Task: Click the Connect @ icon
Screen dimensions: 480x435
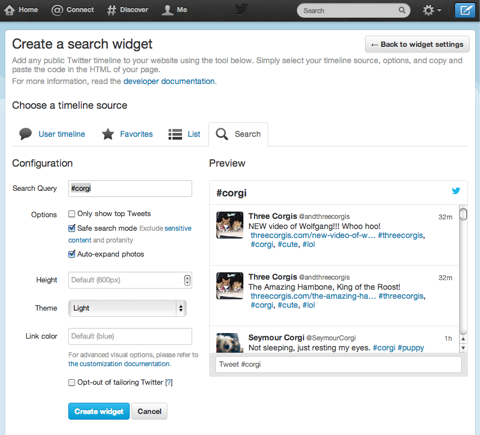Action: coord(57,10)
